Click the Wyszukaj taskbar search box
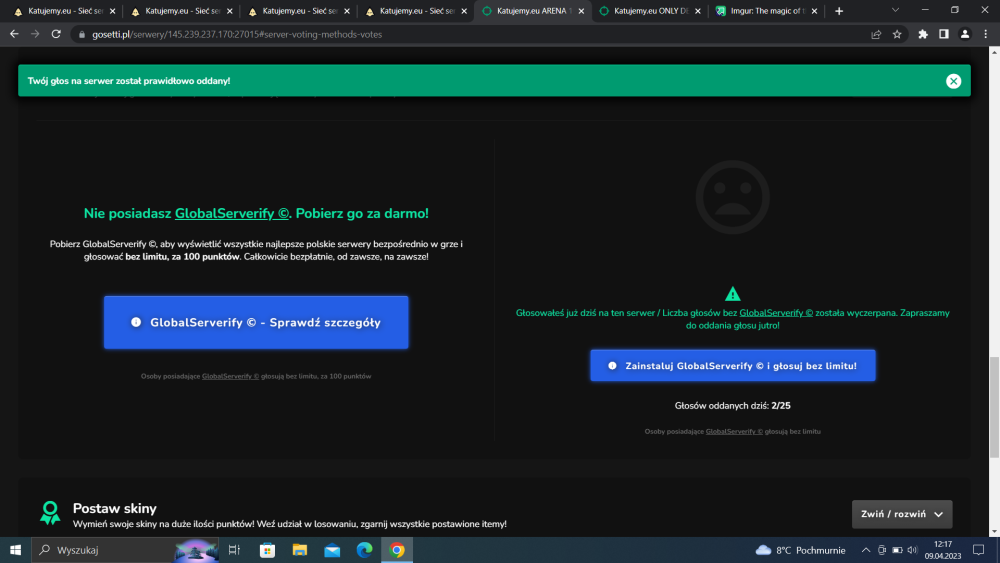The image size is (1000, 563). tap(125, 550)
